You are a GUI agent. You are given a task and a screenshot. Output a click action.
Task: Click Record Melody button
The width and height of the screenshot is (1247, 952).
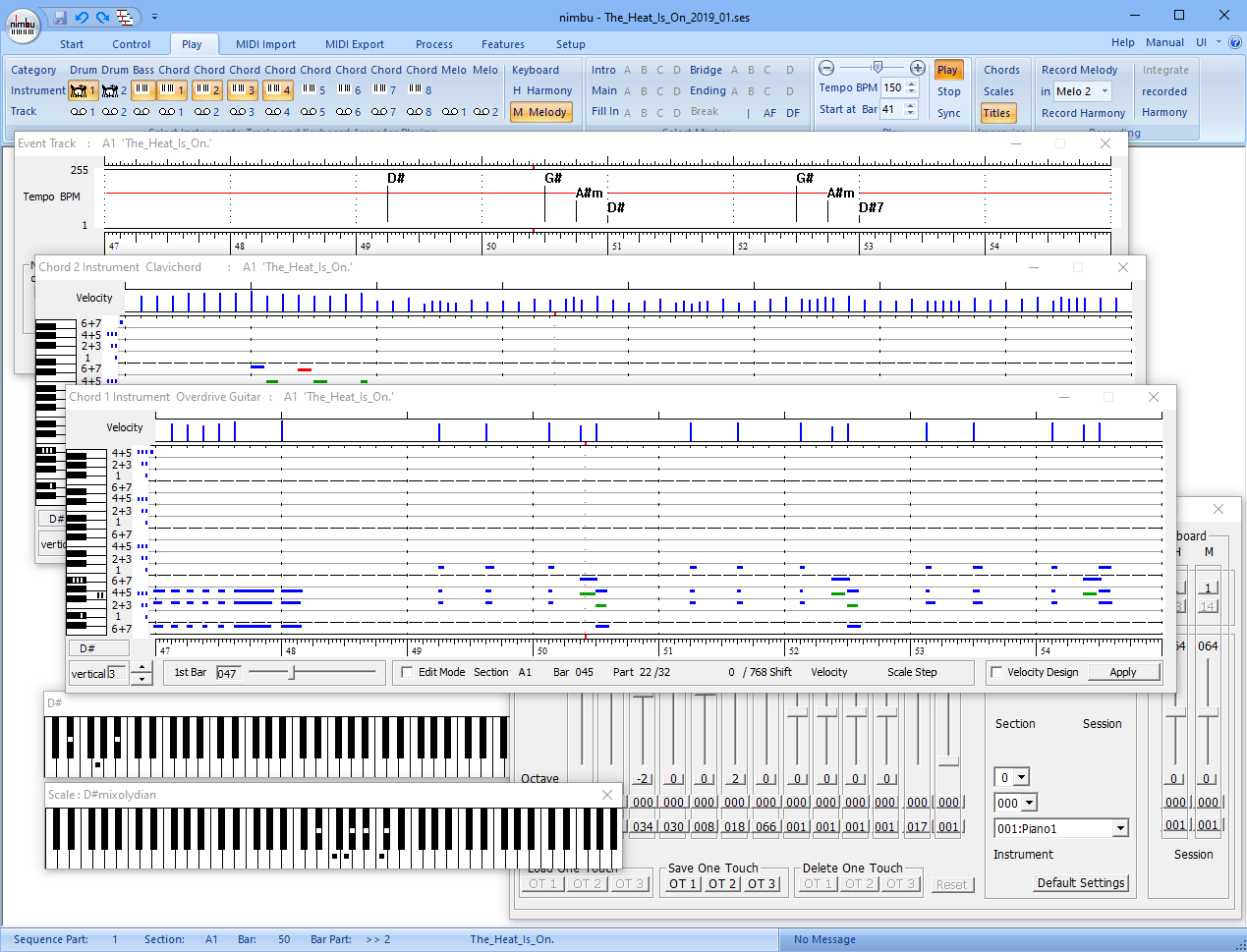[1079, 70]
